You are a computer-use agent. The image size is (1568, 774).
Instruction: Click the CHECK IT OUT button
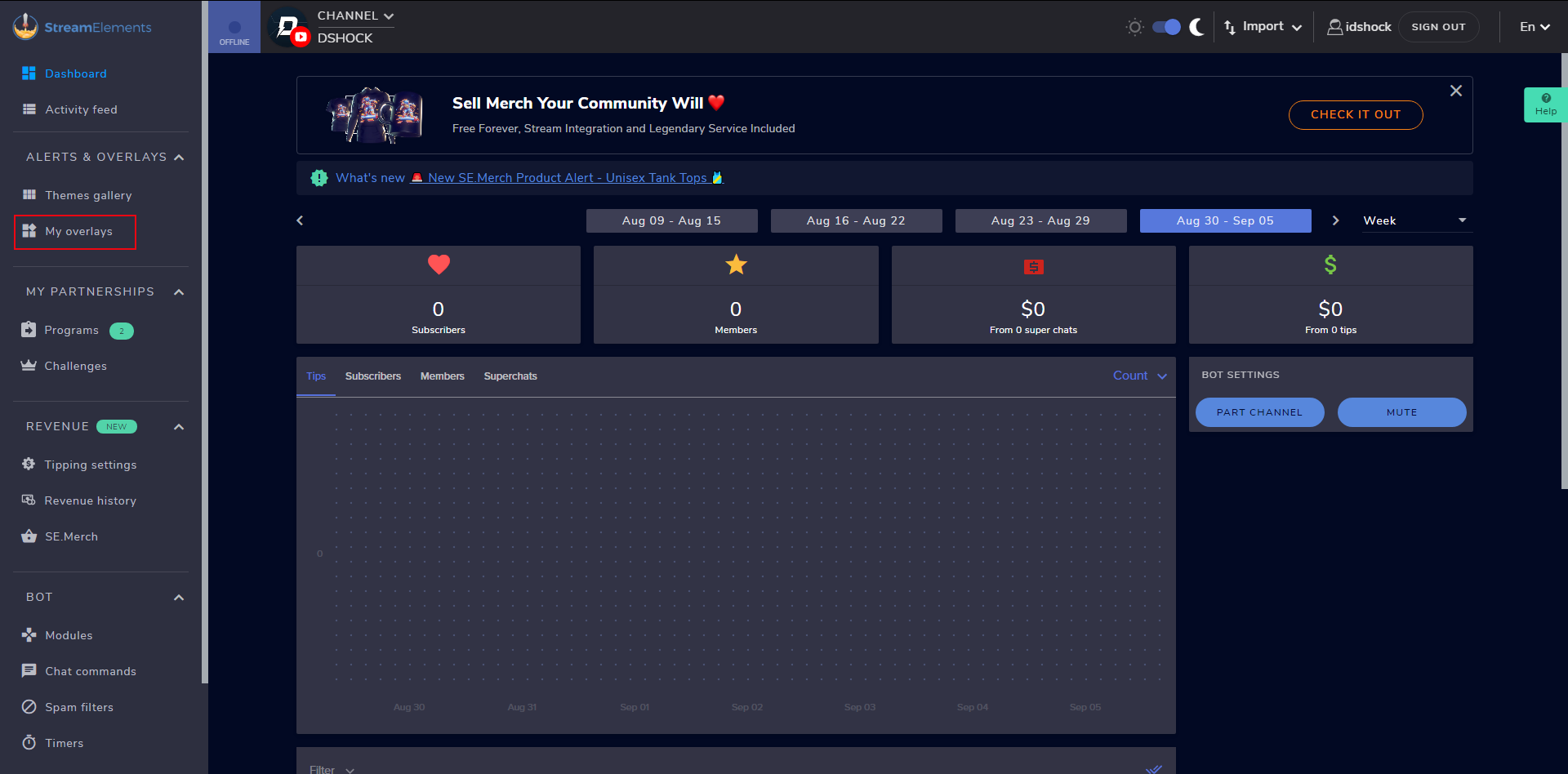click(1356, 115)
